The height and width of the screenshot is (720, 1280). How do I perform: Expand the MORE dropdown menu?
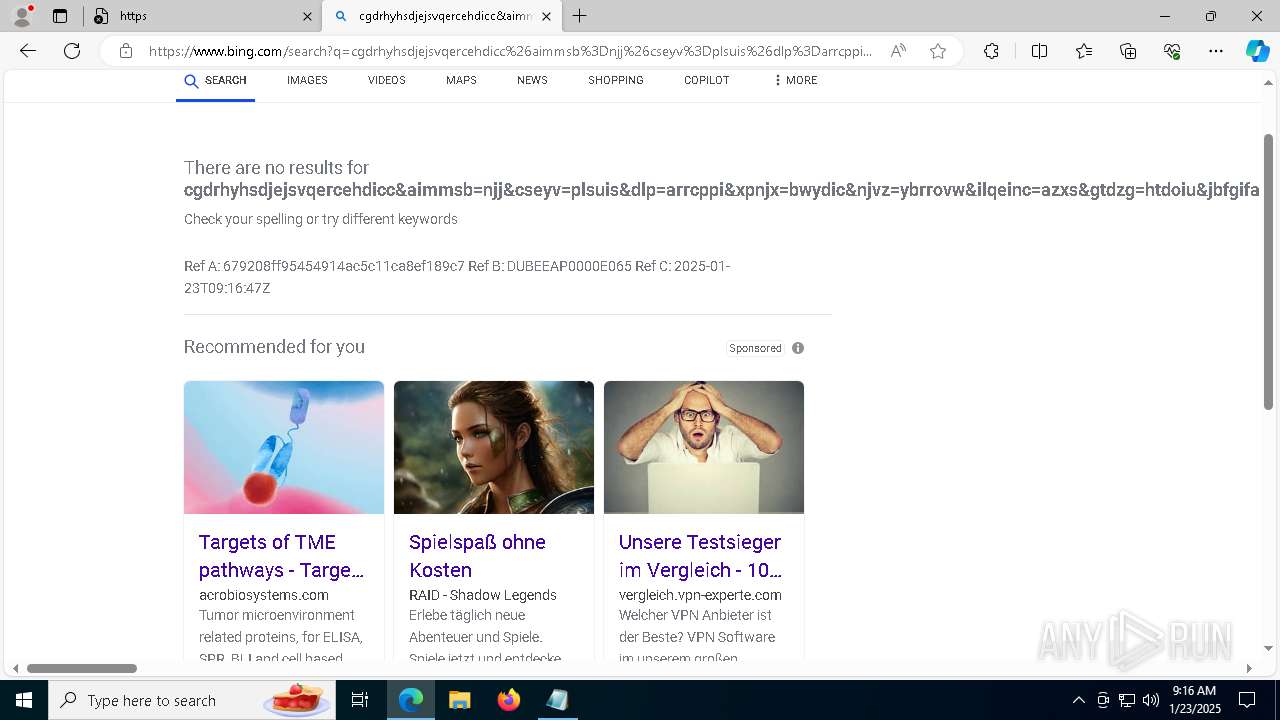pos(796,80)
